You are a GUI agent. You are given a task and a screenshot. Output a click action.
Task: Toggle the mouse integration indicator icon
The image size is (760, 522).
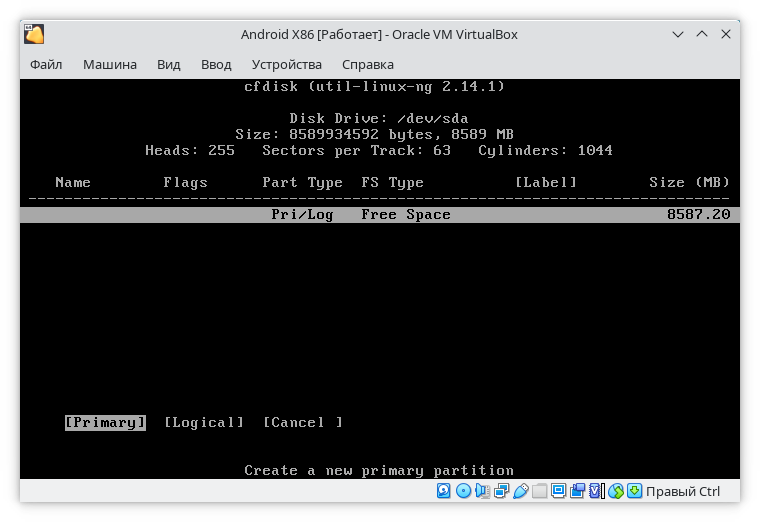(616, 491)
